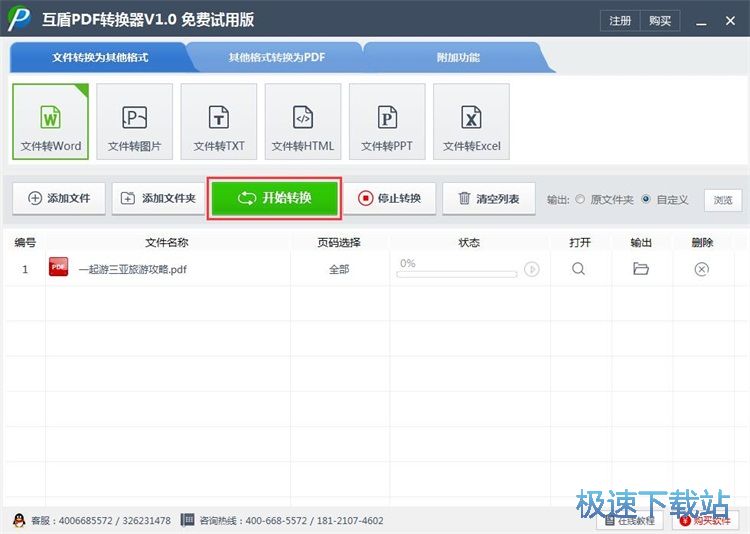Close the 互盾PDF转换器 window
The height and width of the screenshot is (534, 750).
(x=730, y=21)
